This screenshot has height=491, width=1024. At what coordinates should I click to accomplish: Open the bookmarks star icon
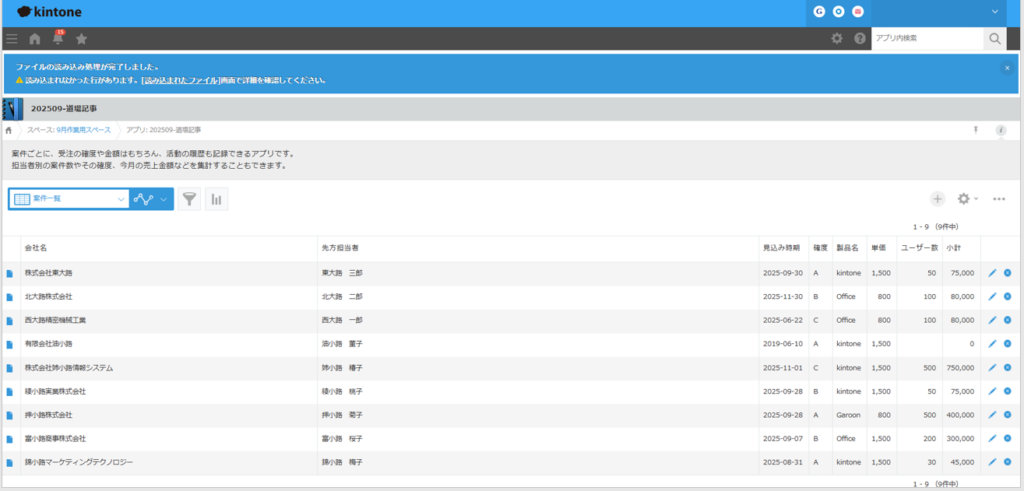coord(81,39)
